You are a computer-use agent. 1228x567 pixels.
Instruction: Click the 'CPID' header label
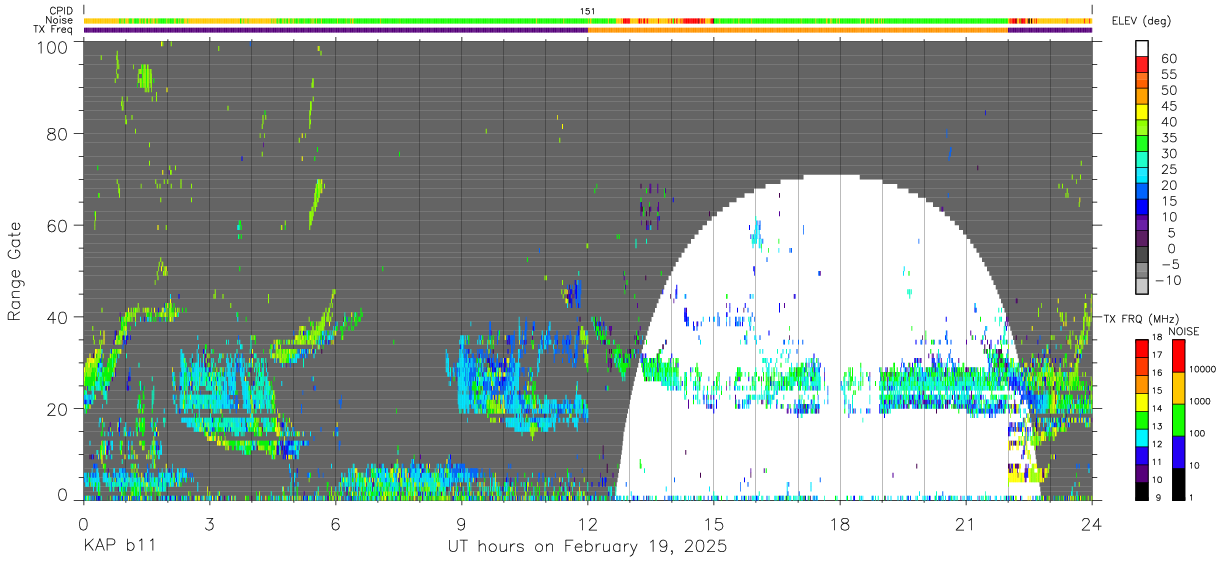point(61,11)
